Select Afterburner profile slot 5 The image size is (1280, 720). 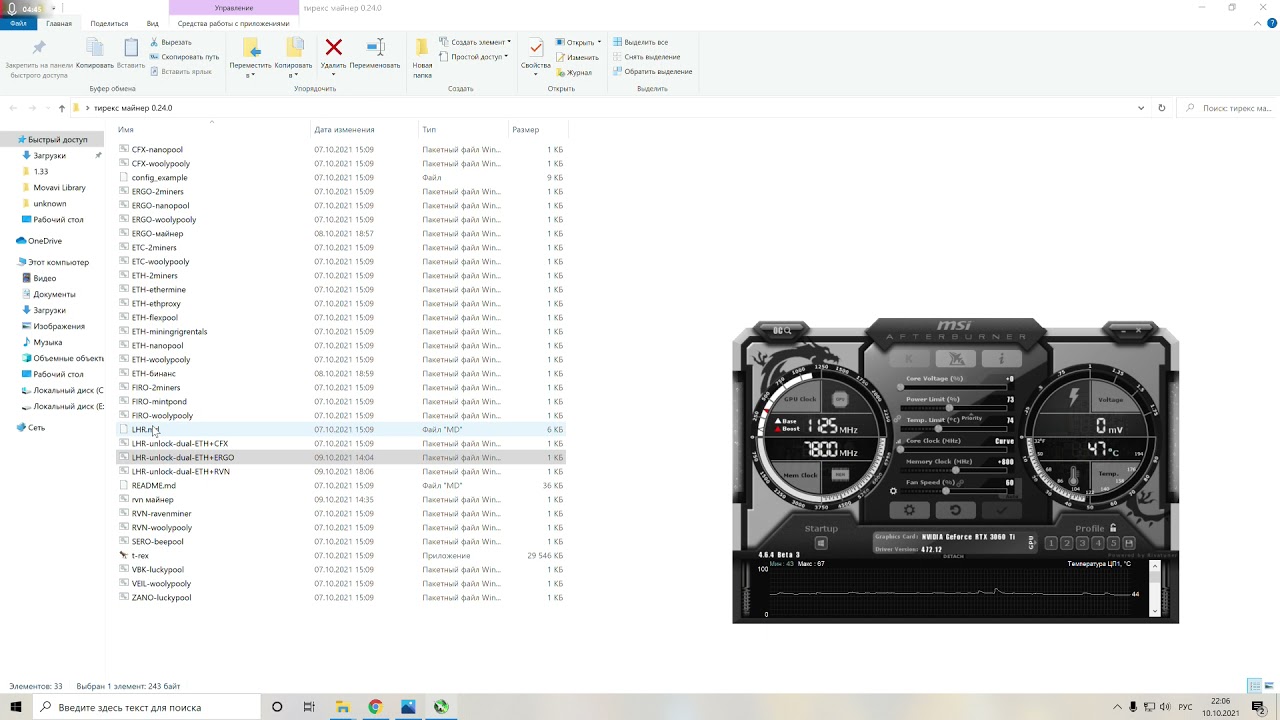coord(1114,543)
